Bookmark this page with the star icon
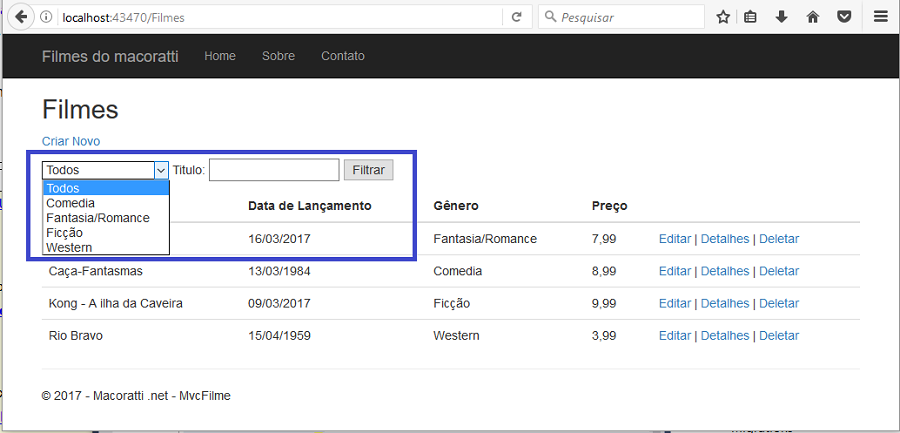The image size is (900, 433). [x=723, y=17]
